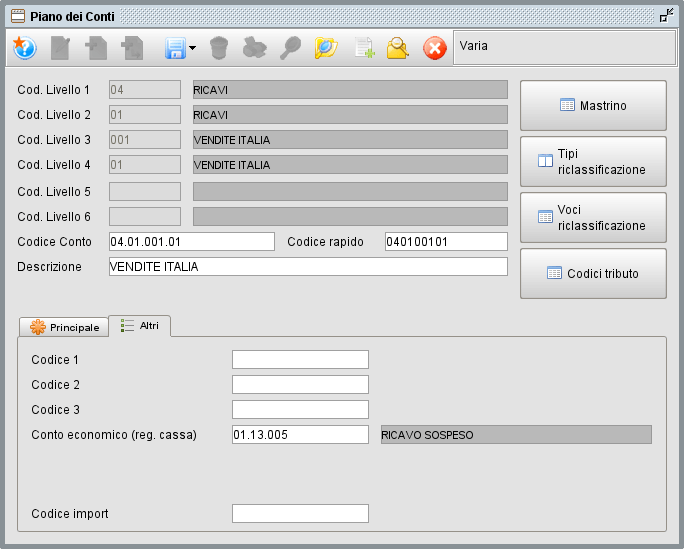
Task: Click the Codice Conto field
Action: [x=192, y=242]
